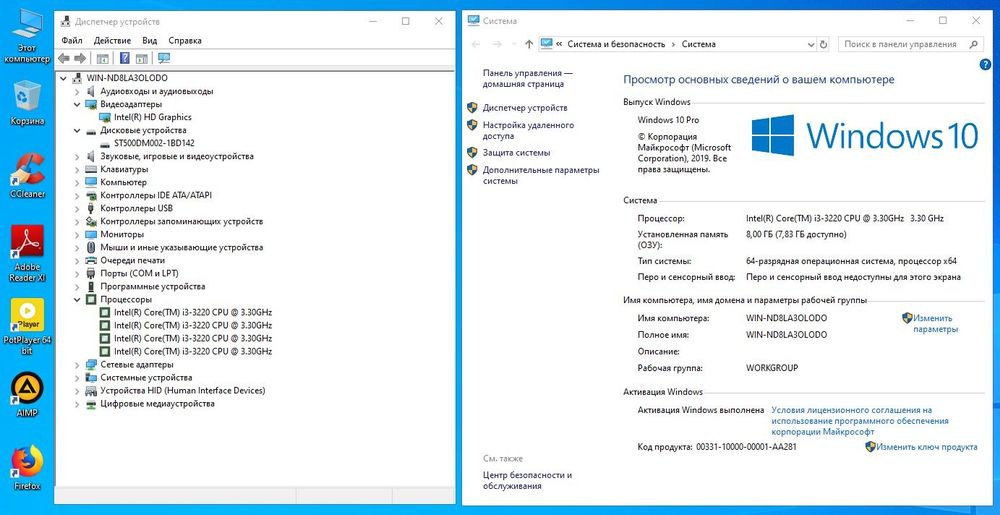Click the refresh button next to address bar
This screenshot has width=1000, height=515.
click(x=823, y=44)
